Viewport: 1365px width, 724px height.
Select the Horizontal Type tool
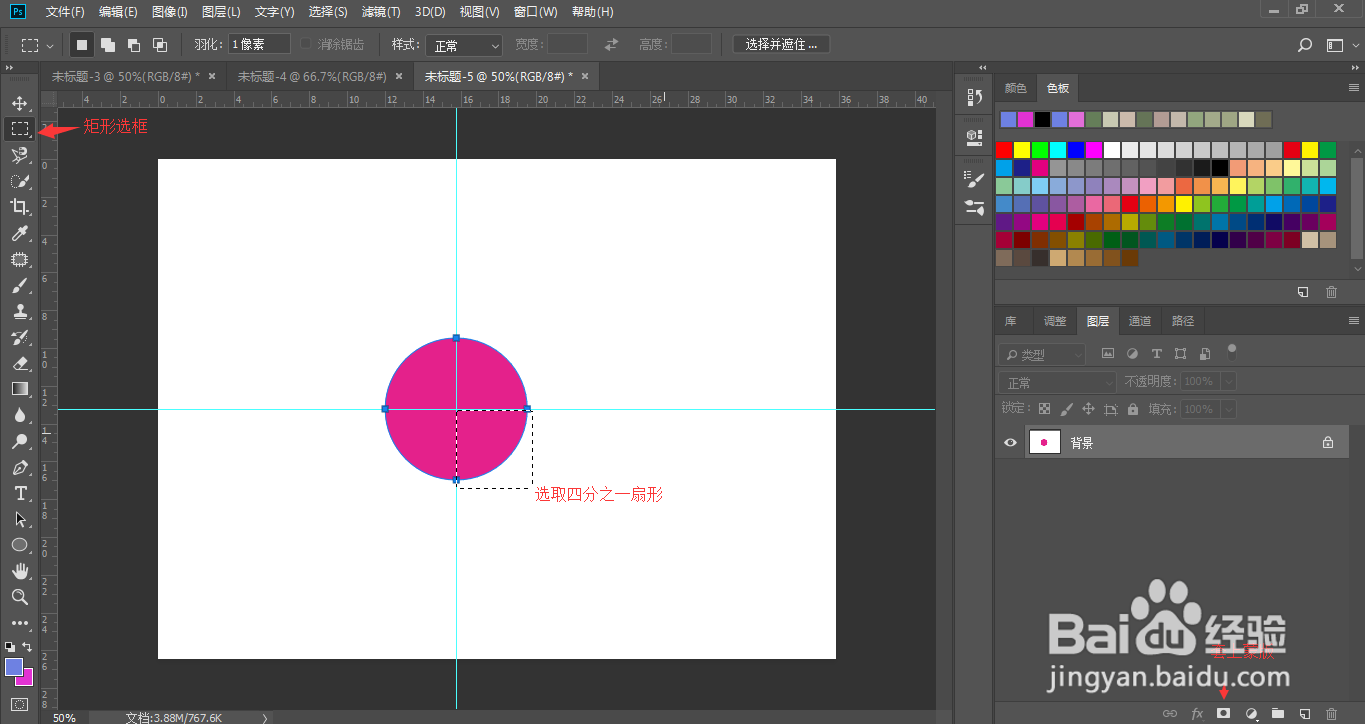[x=19, y=493]
